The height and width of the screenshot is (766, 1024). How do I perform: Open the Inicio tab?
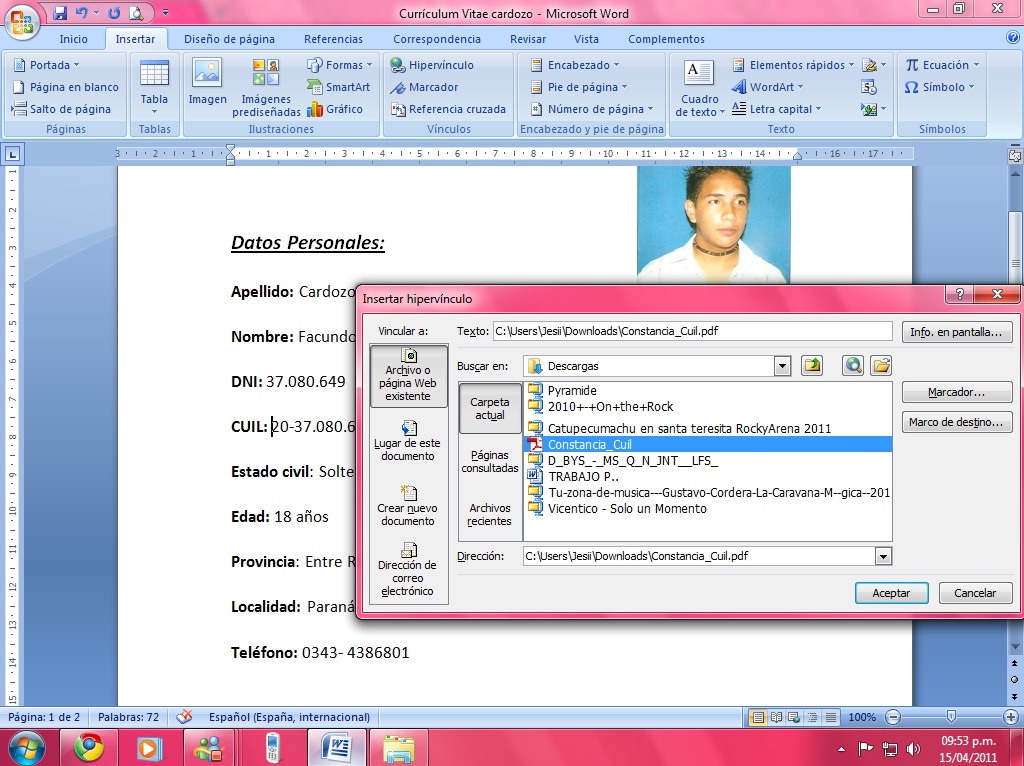[73, 39]
